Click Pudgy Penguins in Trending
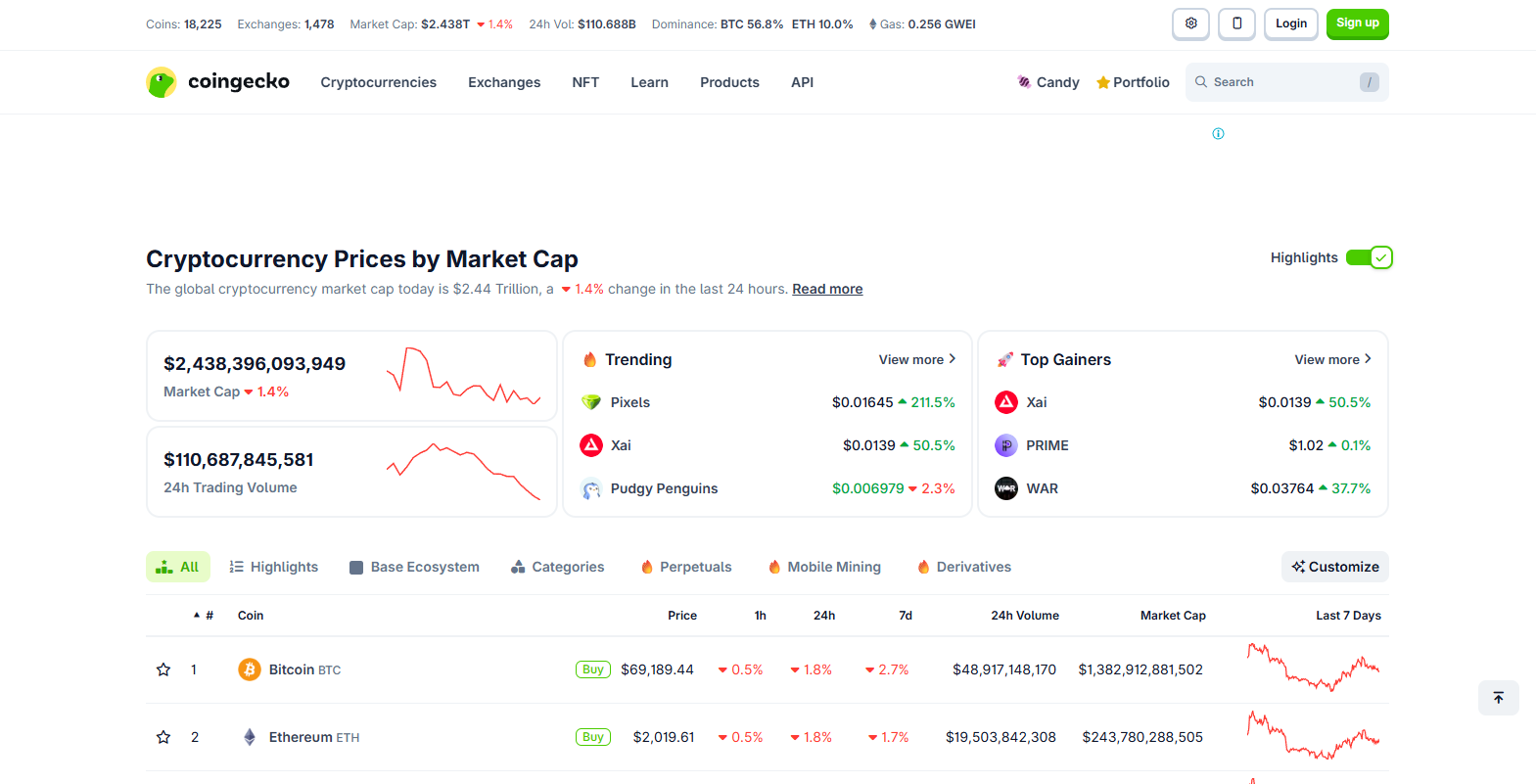Viewport: 1536px width, 784px height. point(664,488)
